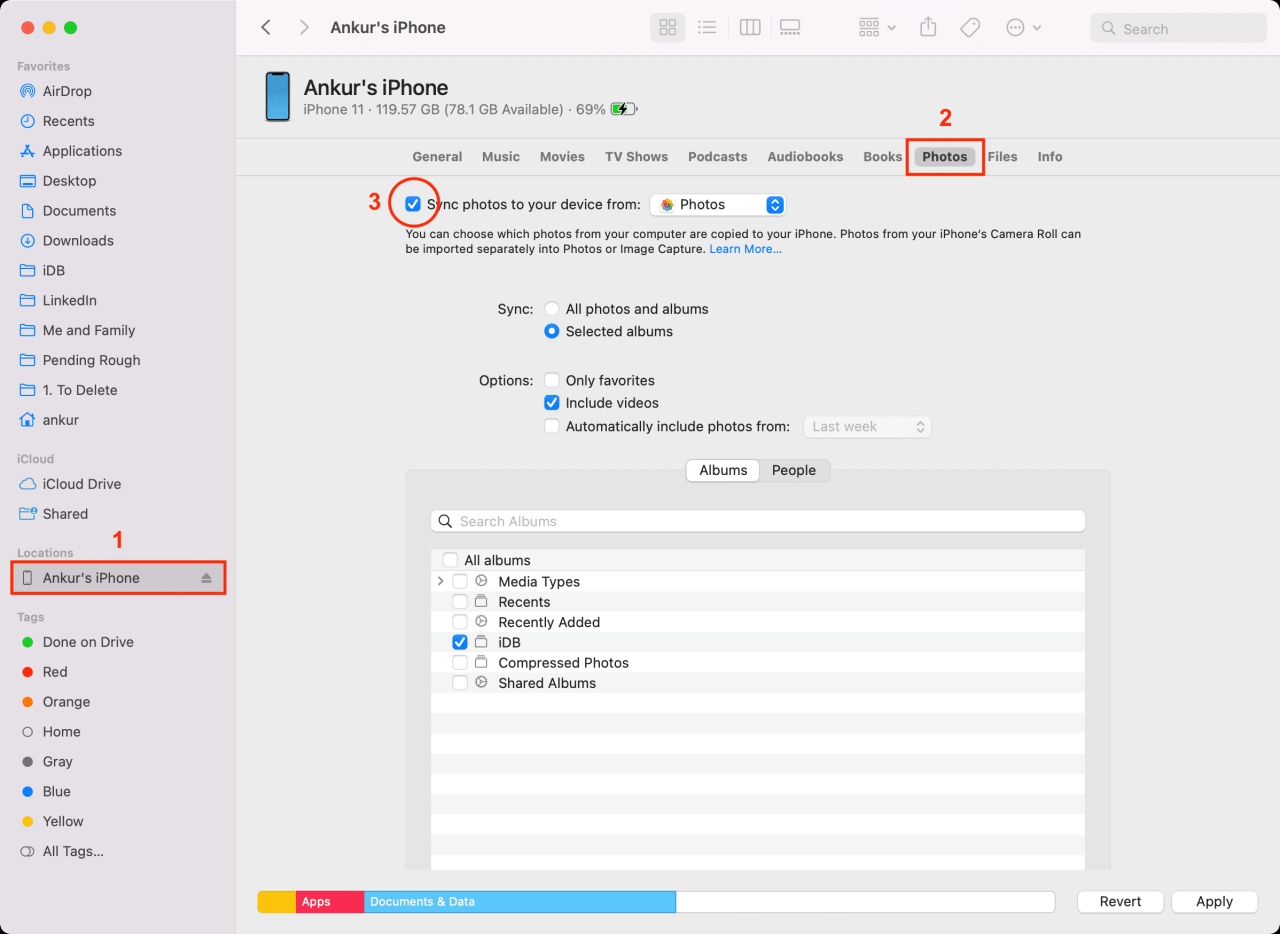The width and height of the screenshot is (1280, 934).
Task: Select All photos and albums radio
Action: (552, 309)
